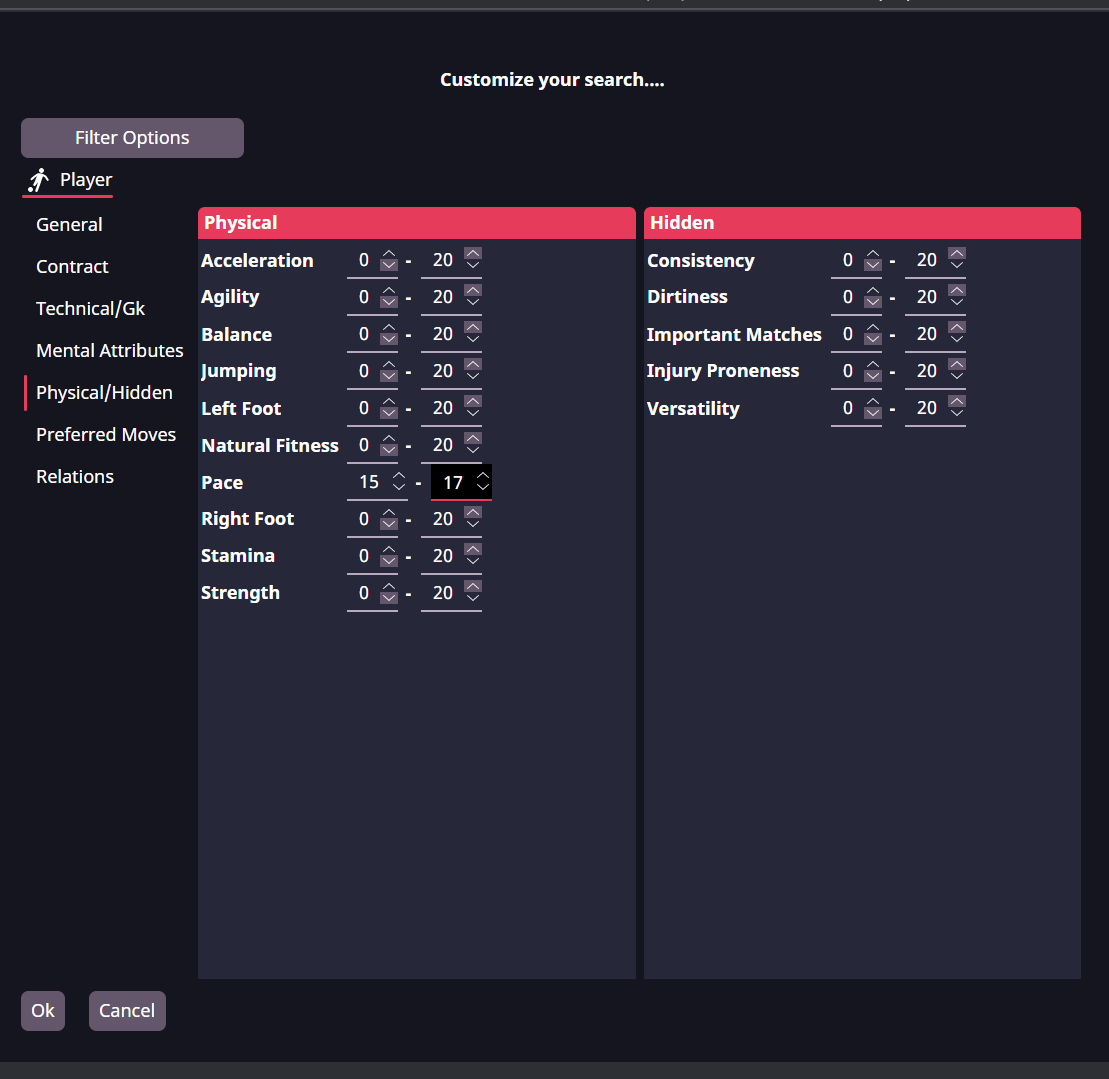Viewport: 1109px width, 1079px height.
Task: Increase Pace maximum value up arrow
Action: (483, 475)
